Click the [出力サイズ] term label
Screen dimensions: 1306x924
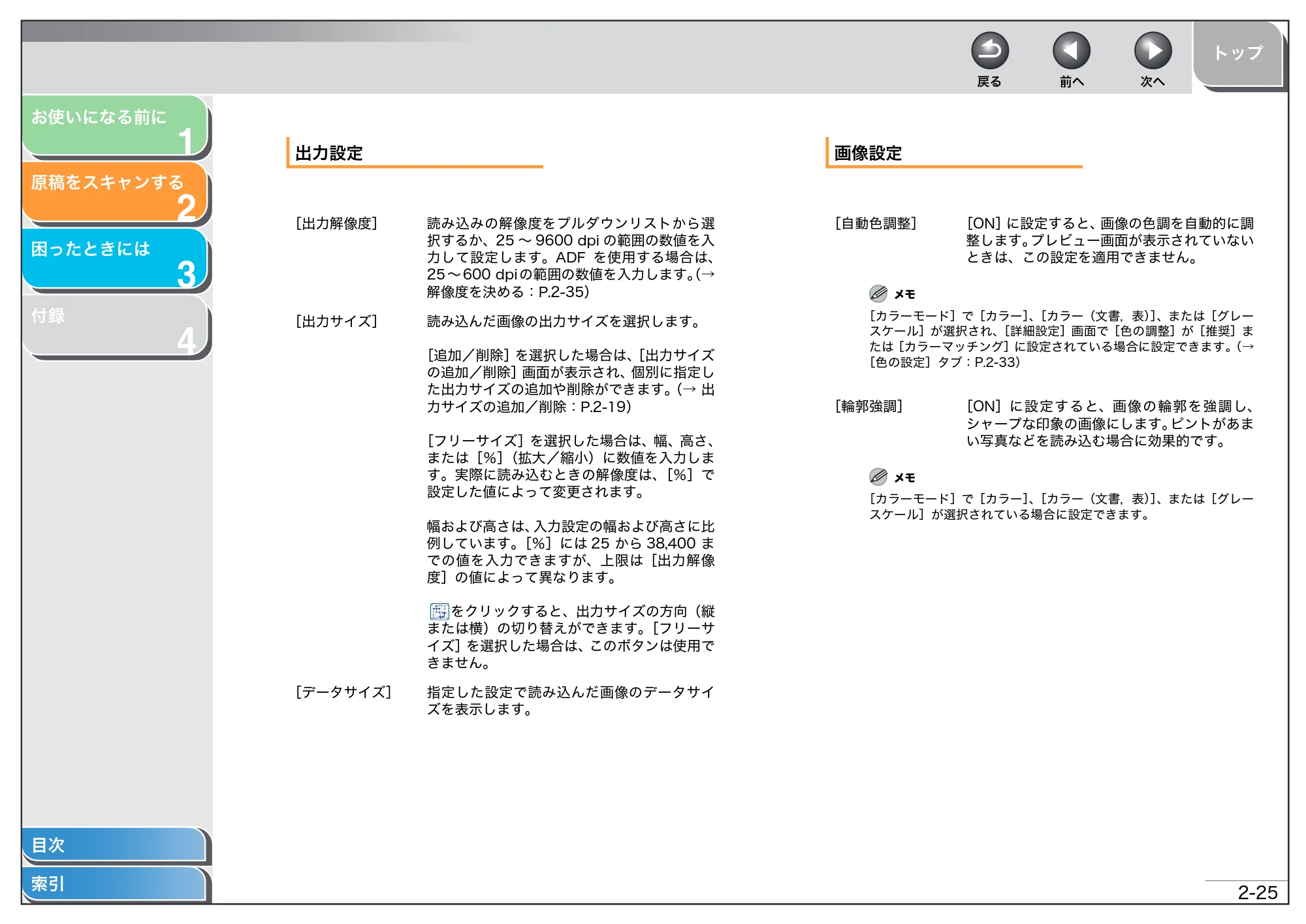point(336,321)
